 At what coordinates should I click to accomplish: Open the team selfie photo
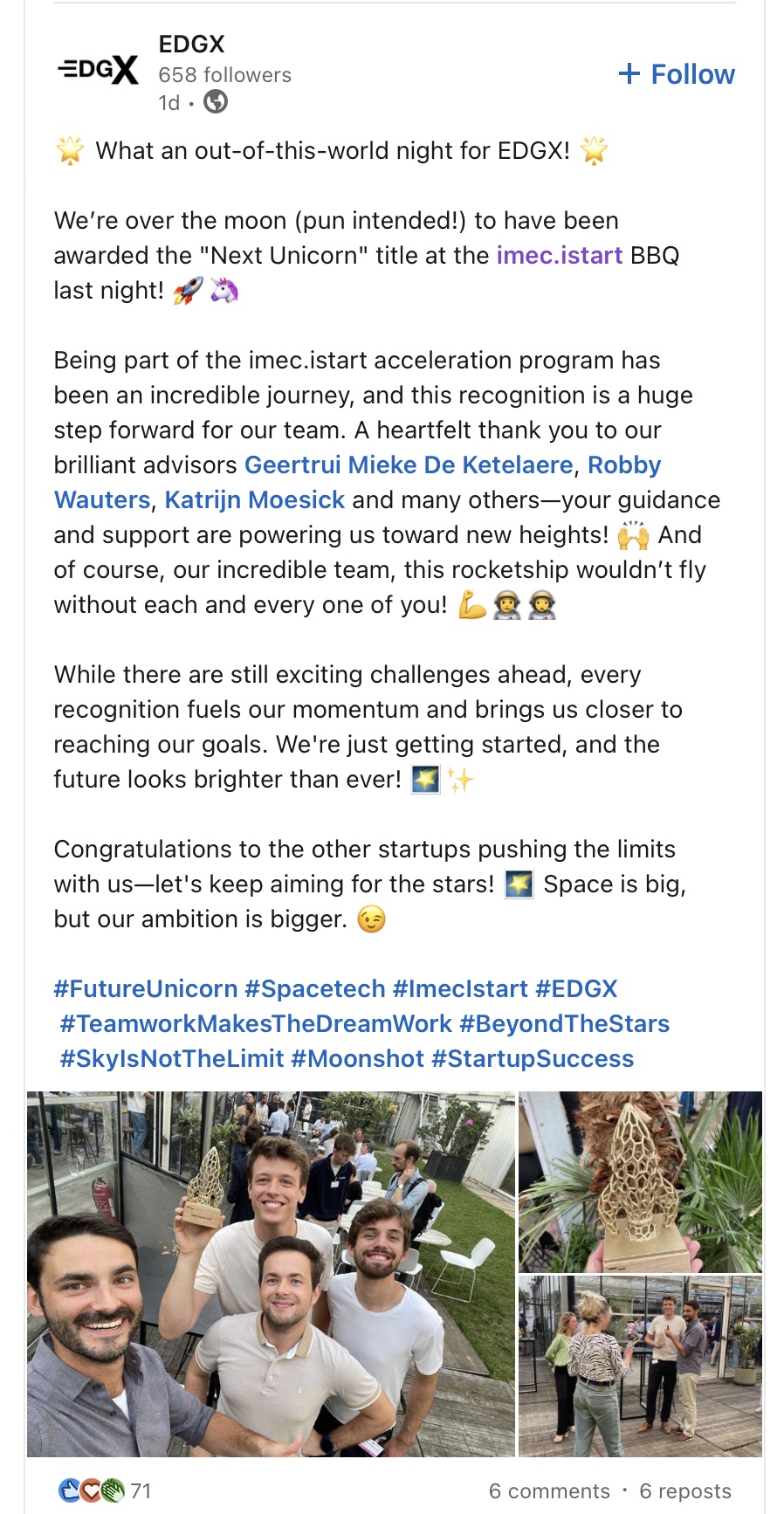pos(271,1273)
